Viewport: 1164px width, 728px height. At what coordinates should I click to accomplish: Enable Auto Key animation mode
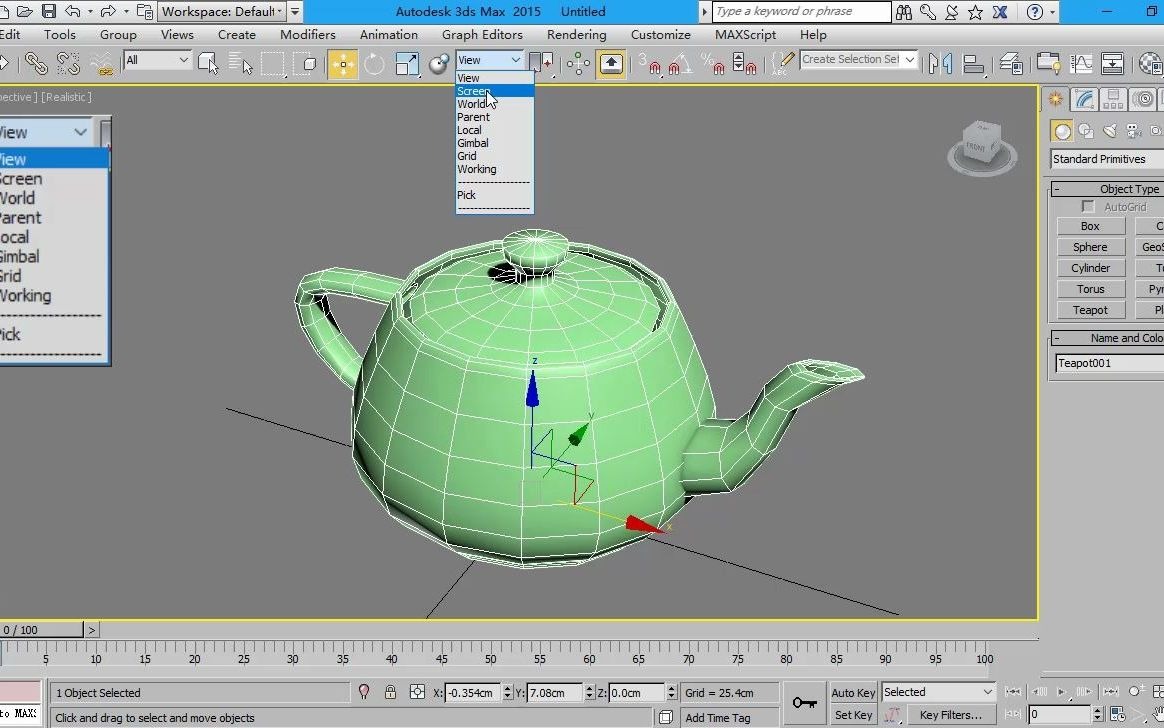pyautogui.click(x=852, y=692)
